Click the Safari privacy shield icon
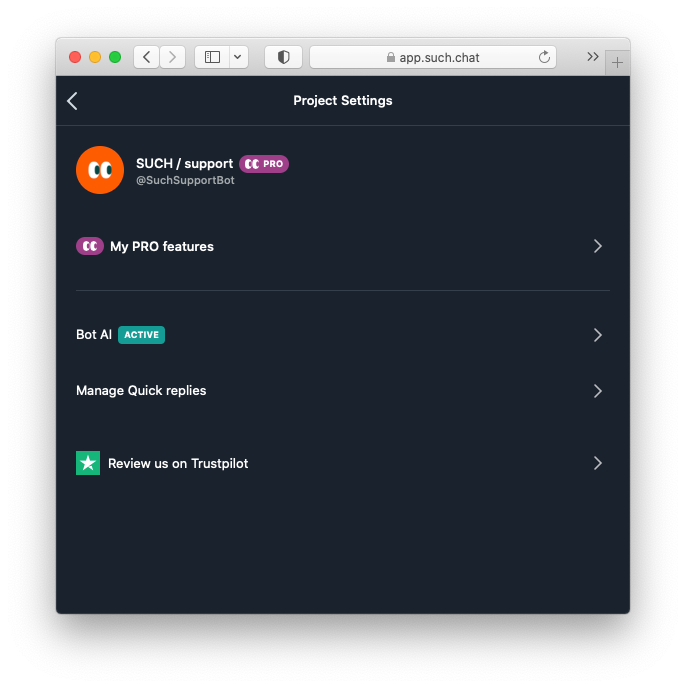Viewport: 686px width, 688px height. (283, 57)
